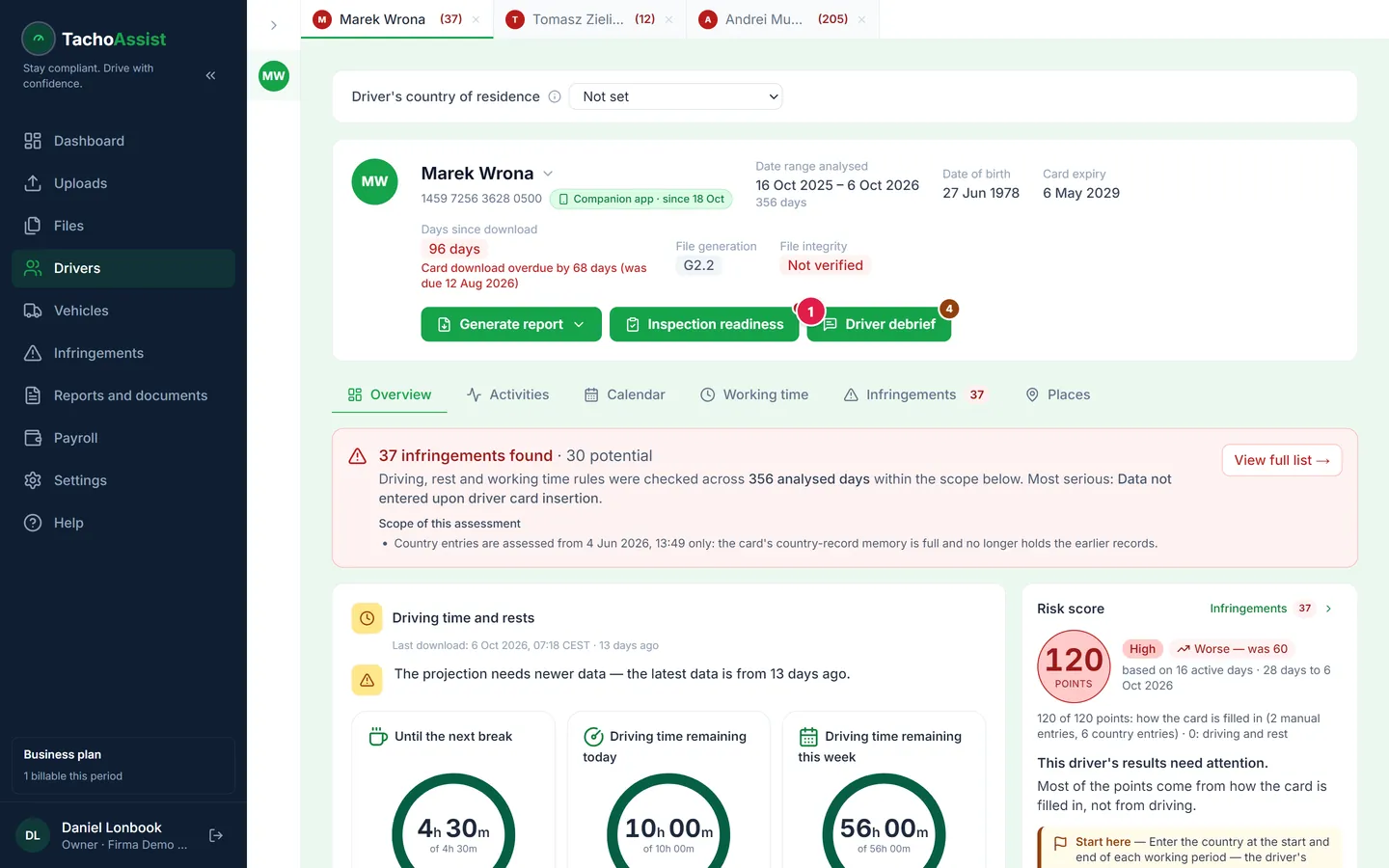Viewport: 1389px width, 868px height.
Task: Expand the driver list panel chevron
Action: 274,25
